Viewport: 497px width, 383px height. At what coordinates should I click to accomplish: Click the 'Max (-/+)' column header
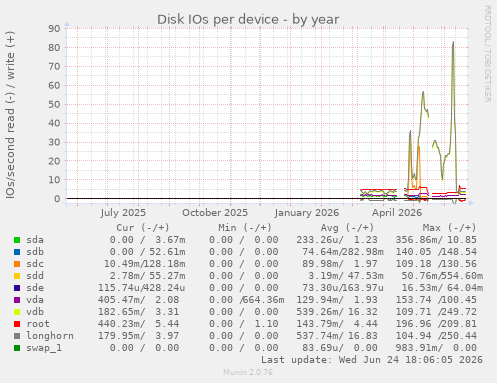450,228
